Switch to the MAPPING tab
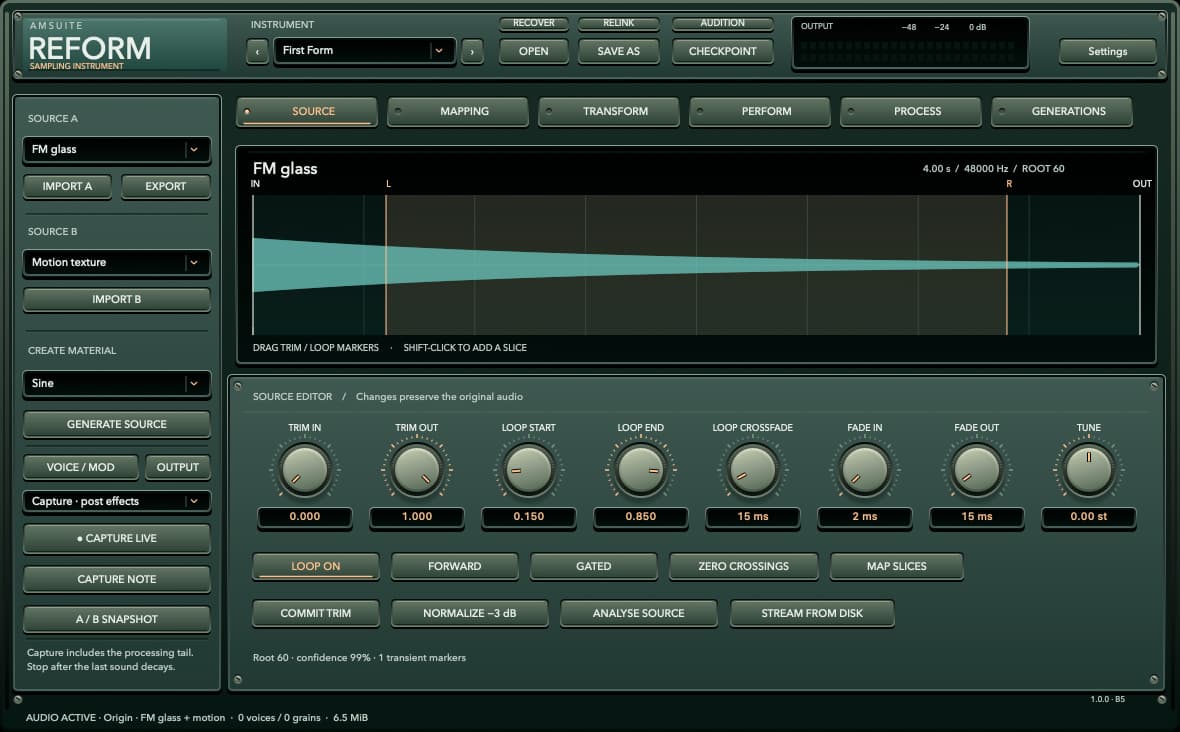This screenshot has height=732, width=1180. (x=458, y=111)
